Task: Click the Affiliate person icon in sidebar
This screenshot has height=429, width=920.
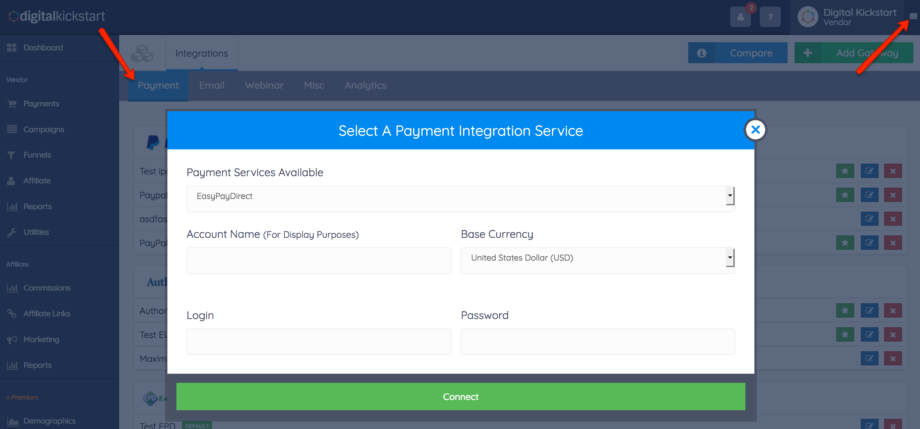Action: [x=11, y=181]
